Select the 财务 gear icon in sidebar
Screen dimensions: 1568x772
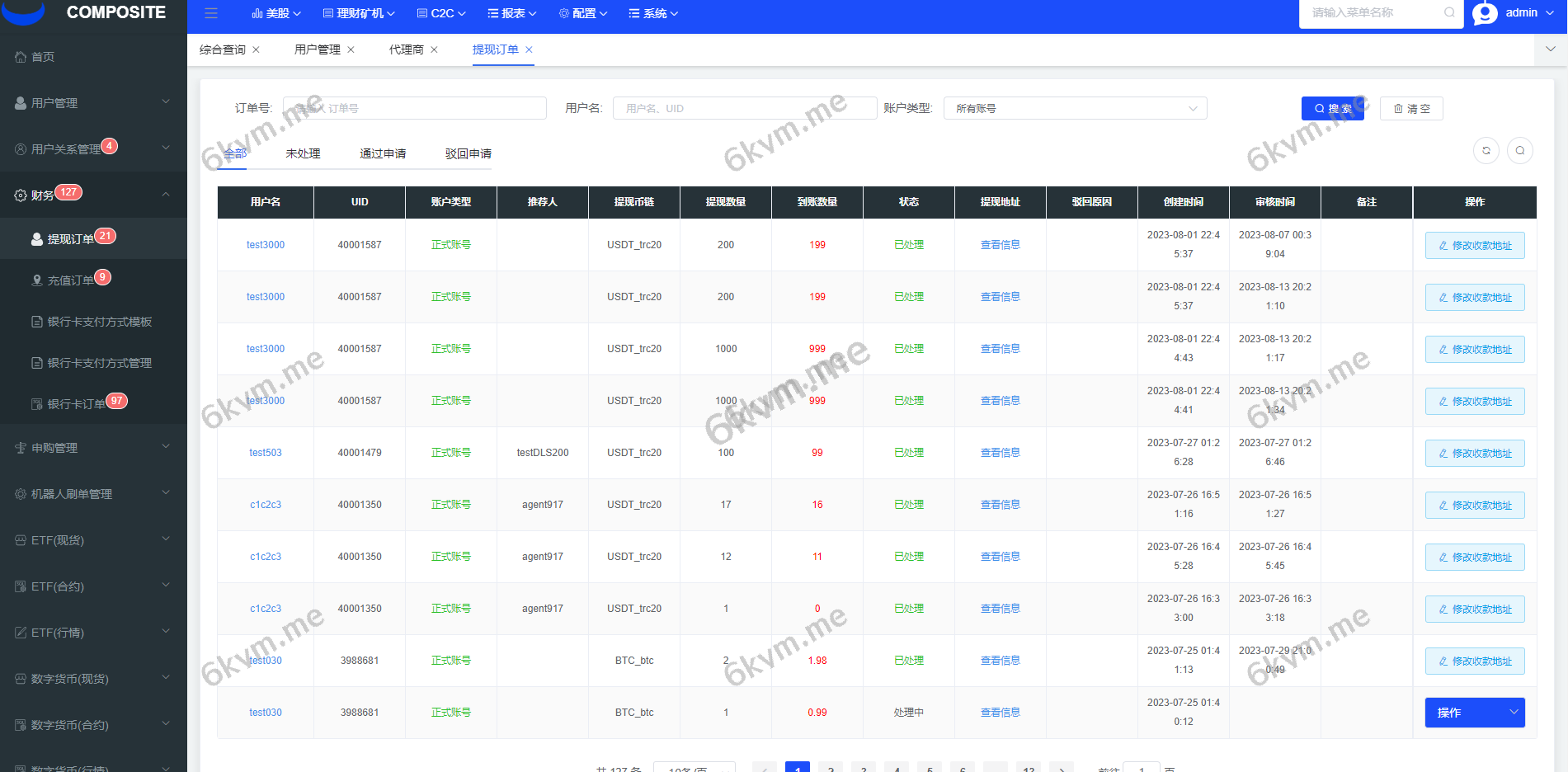point(21,195)
